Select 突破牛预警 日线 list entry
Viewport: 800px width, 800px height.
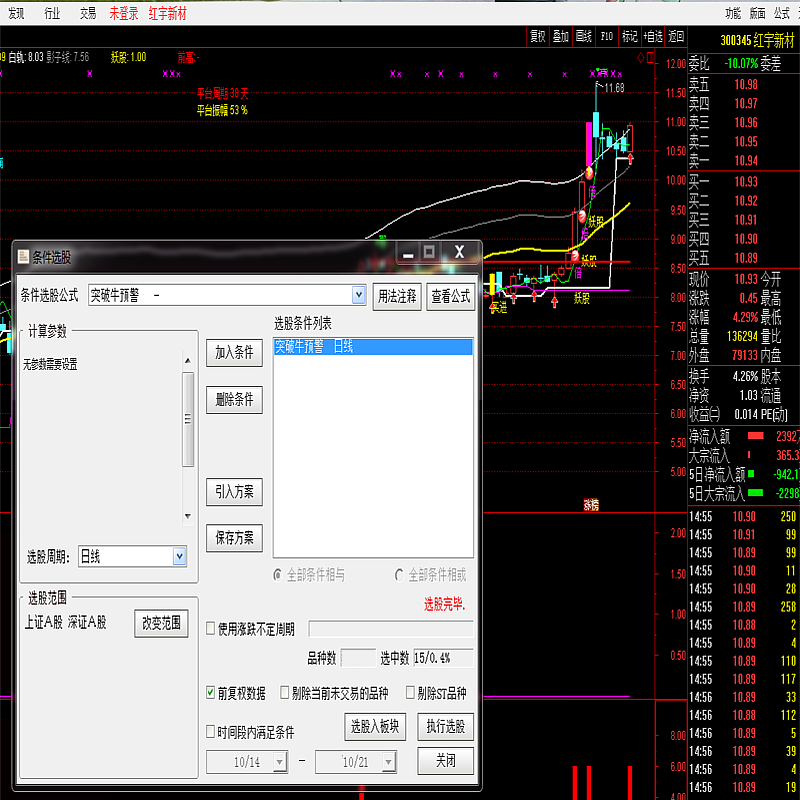372,347
